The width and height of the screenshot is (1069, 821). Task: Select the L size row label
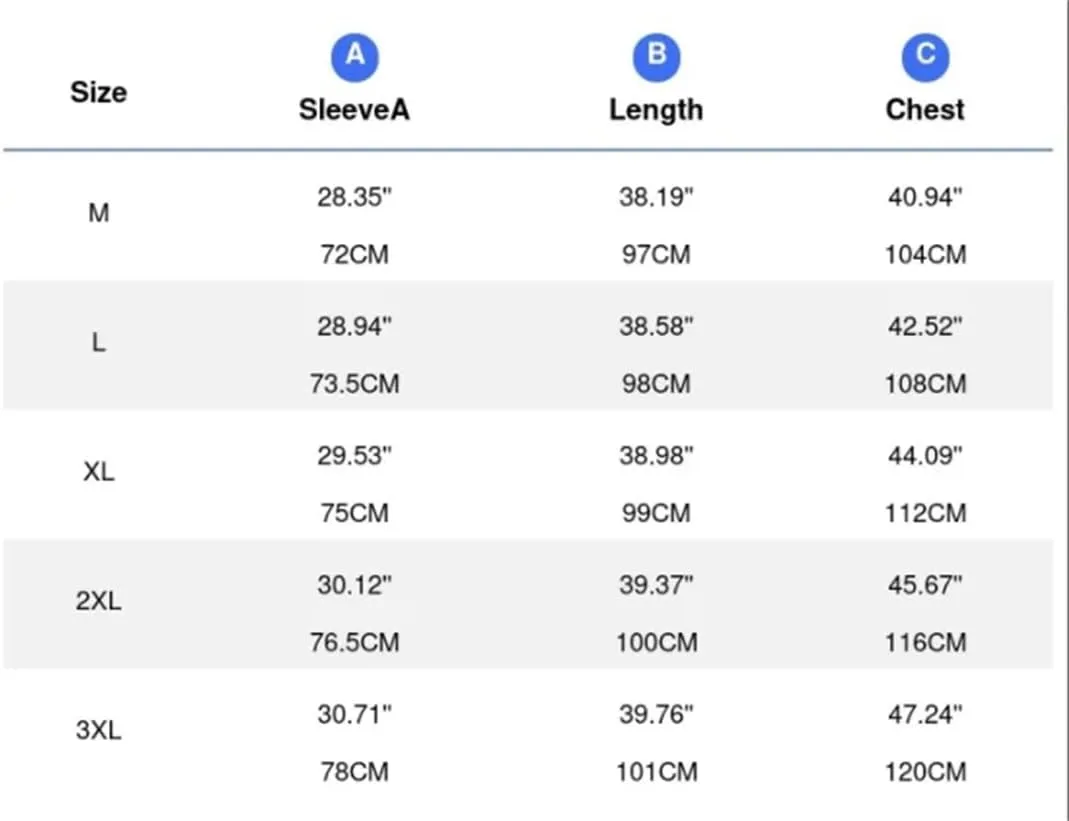click(x=99, y=342)
